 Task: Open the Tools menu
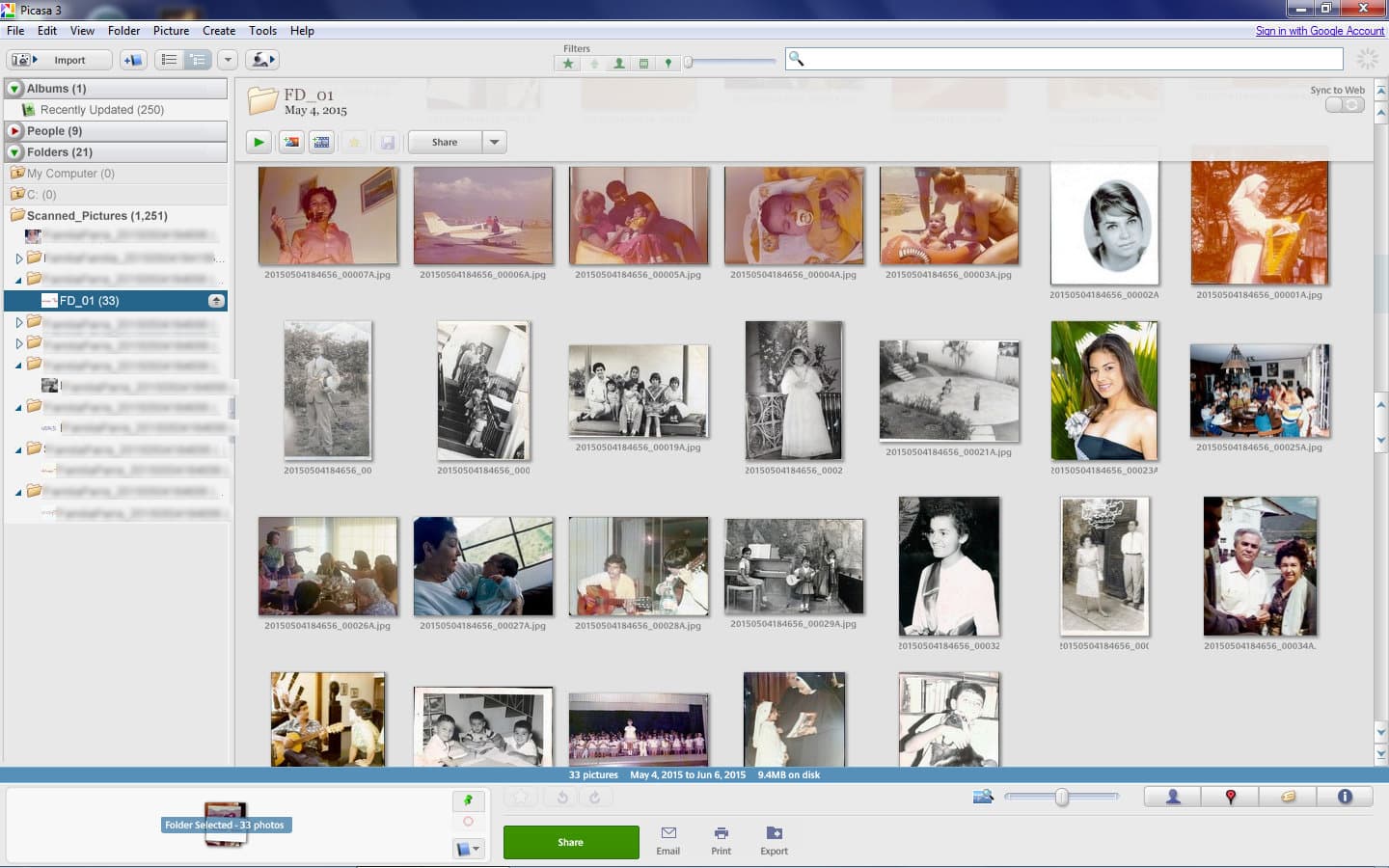(x=262, y=30)
